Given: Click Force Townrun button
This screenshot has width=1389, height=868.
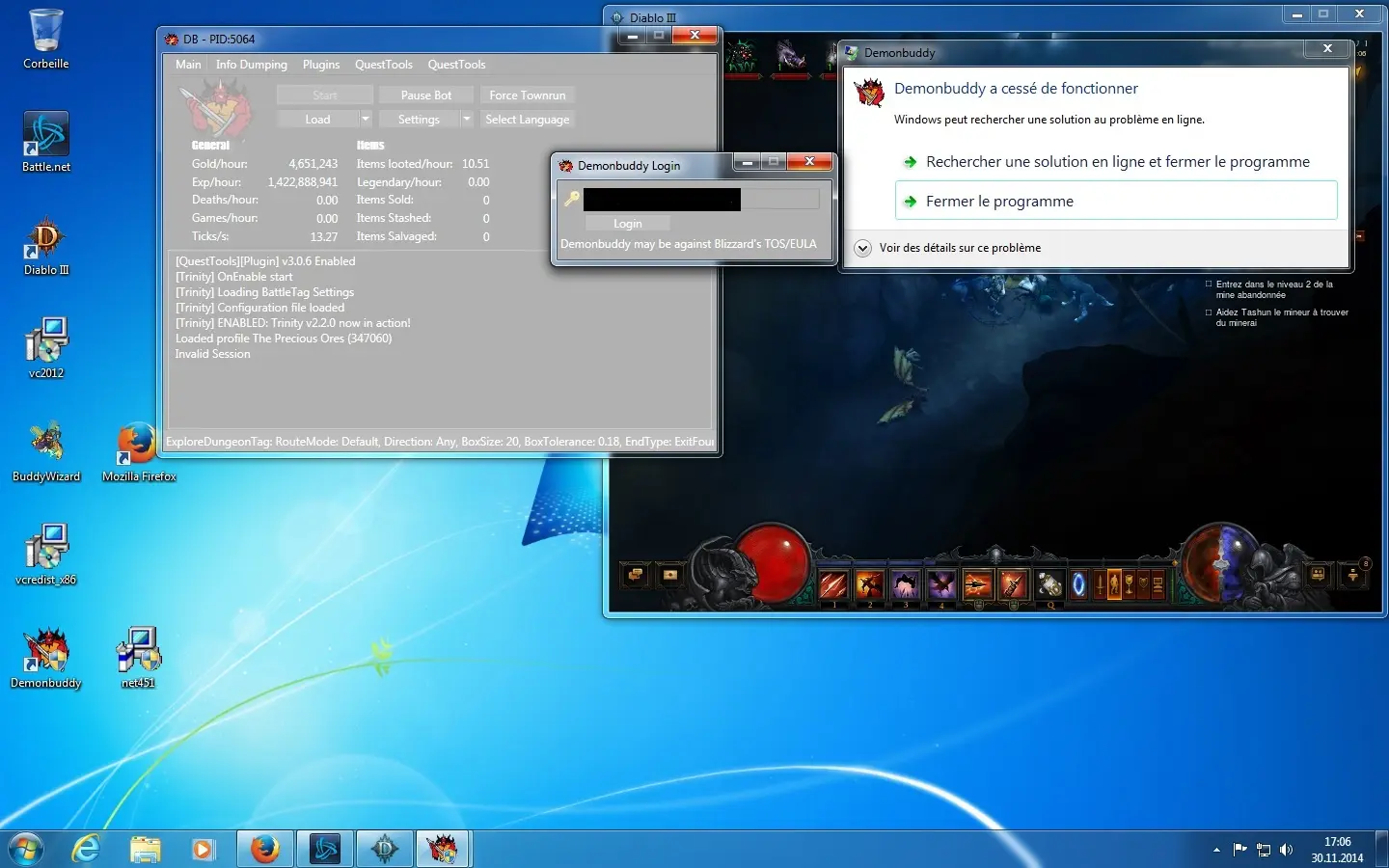Looking at the screenshot, I should coord(528,95).
